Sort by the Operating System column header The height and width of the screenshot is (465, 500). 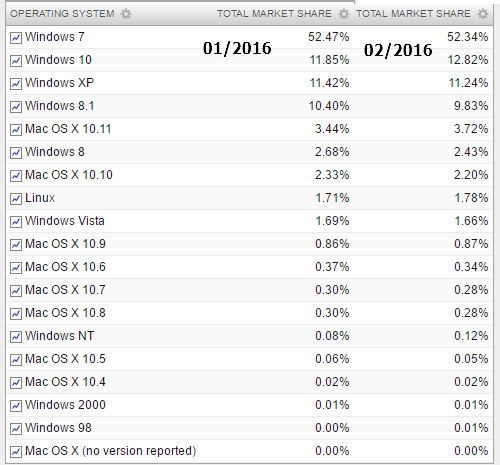point(62,14)
